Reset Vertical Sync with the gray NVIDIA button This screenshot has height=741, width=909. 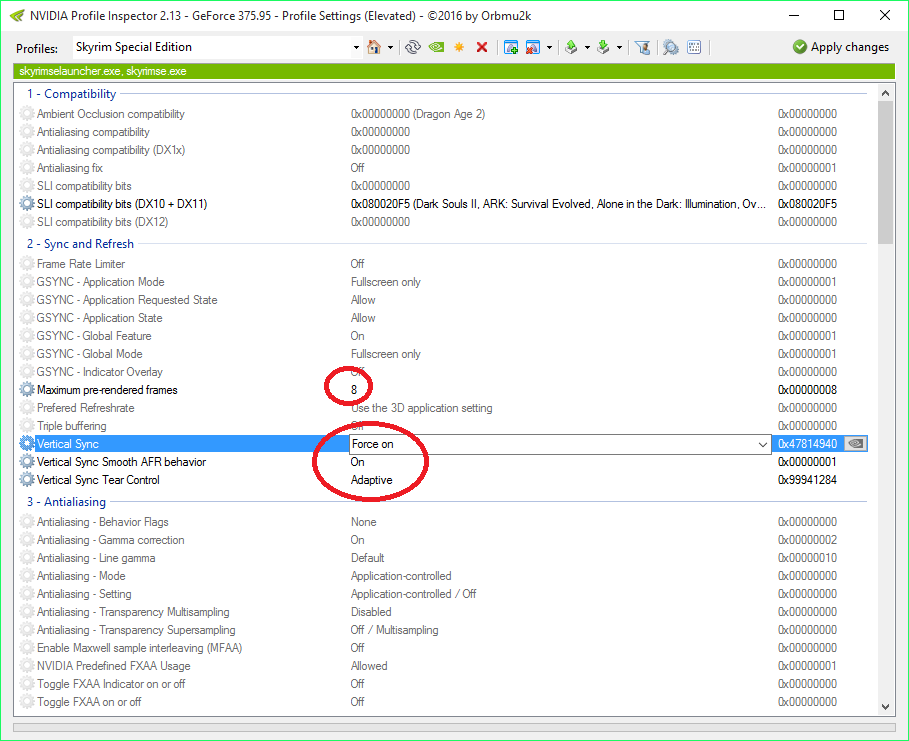click(856, 444)
